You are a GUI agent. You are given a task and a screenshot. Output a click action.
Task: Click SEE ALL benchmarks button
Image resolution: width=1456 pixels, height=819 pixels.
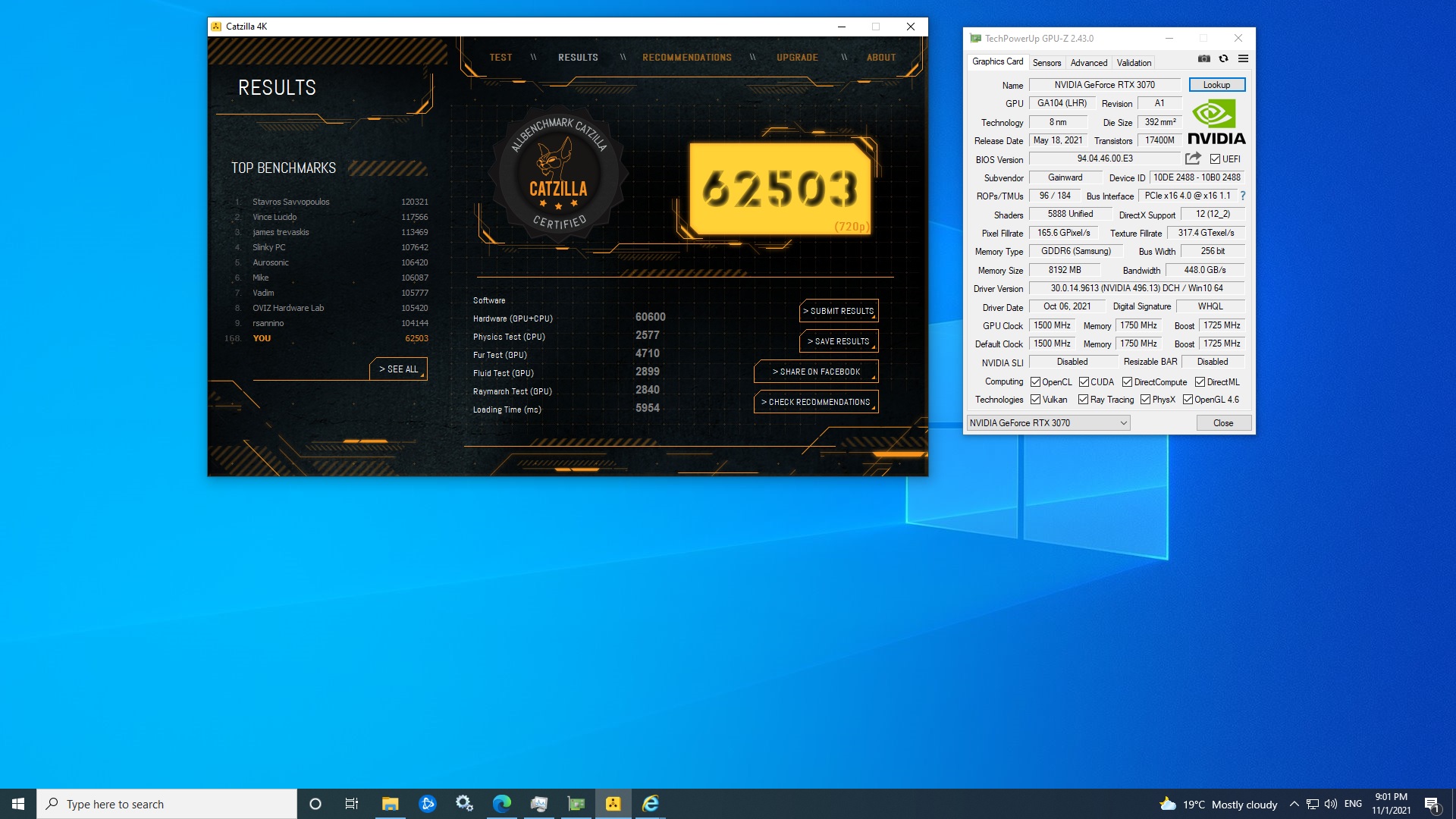click(x=399, y=369)
